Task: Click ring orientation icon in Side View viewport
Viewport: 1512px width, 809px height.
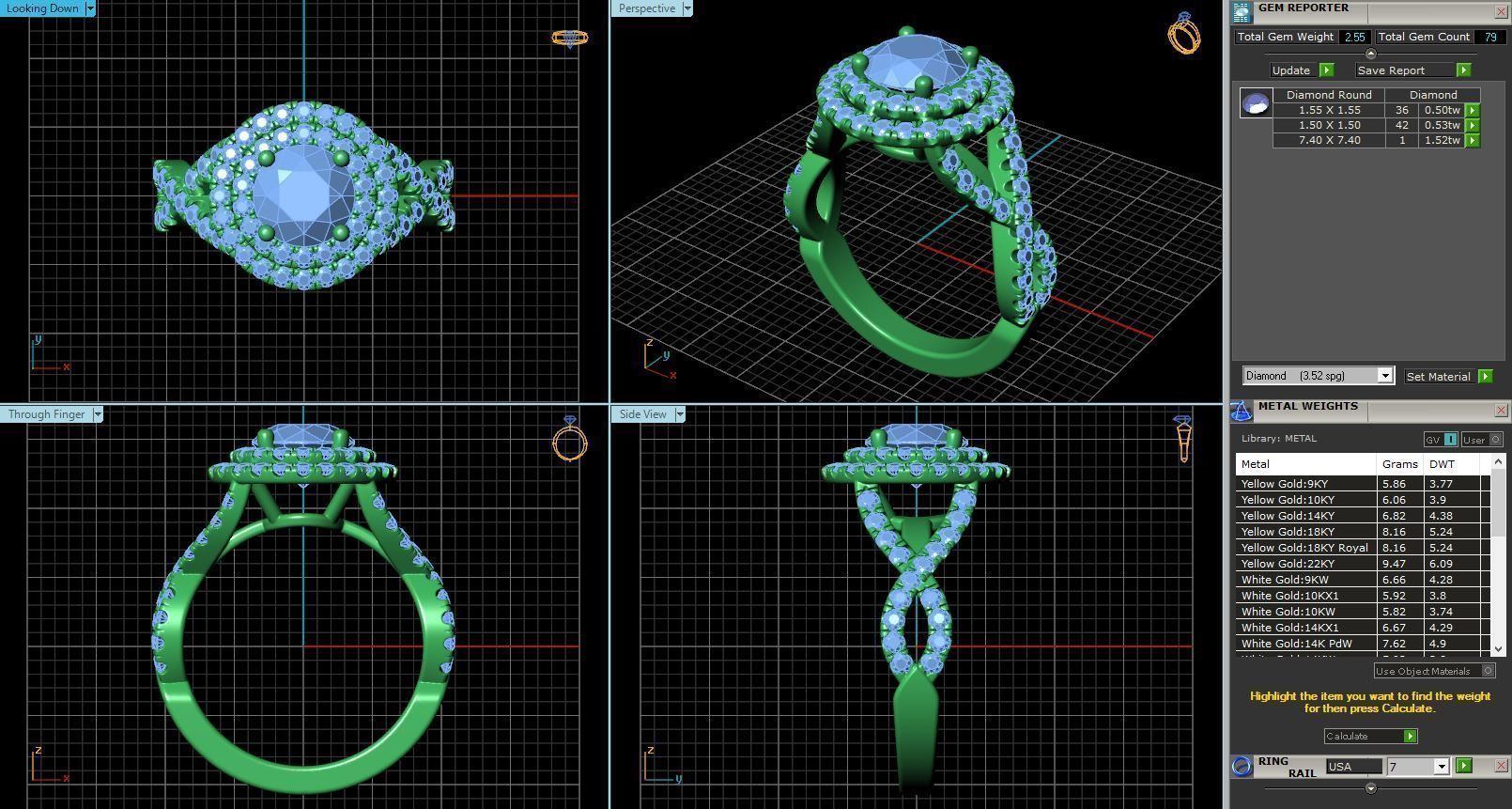Action: pos(1183,439)
